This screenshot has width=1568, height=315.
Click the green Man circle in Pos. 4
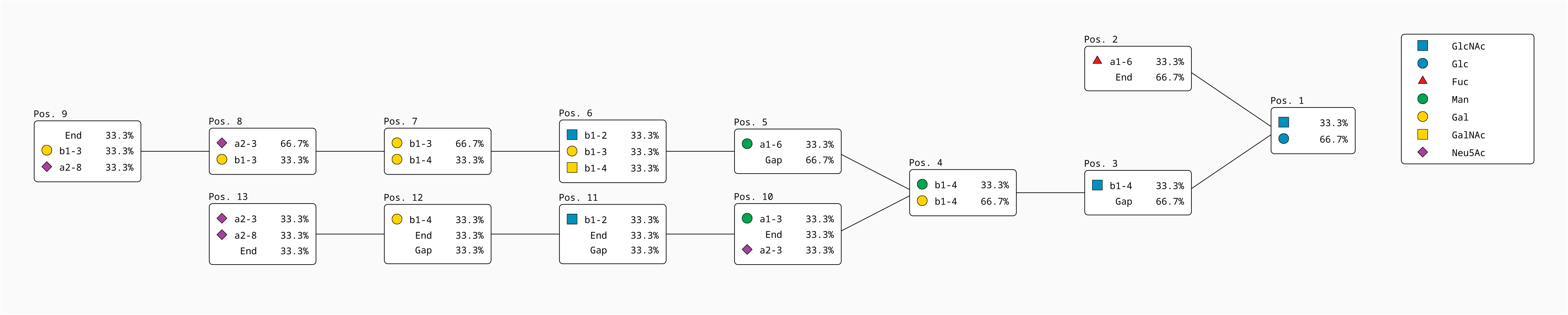[922, 184]
